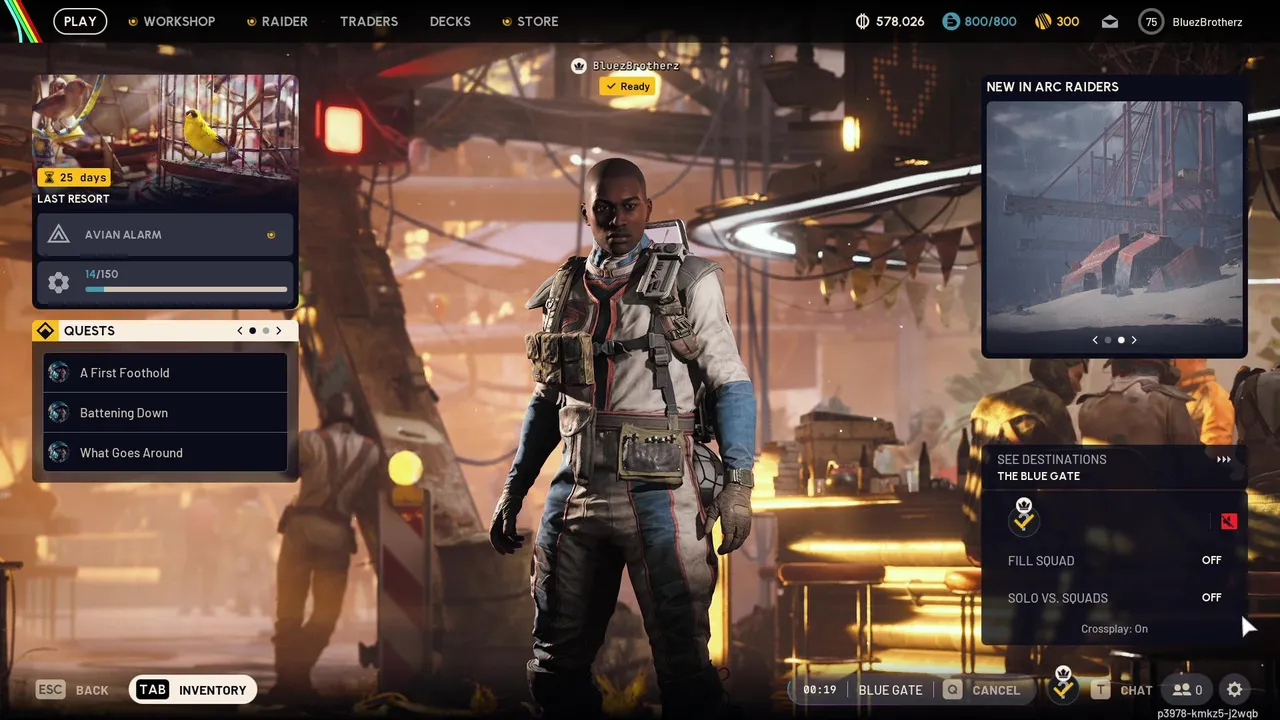The width and height of the screenshot is (1280, 720).
Task: Open the DECKS tab
Action: (x=450, y=21)
